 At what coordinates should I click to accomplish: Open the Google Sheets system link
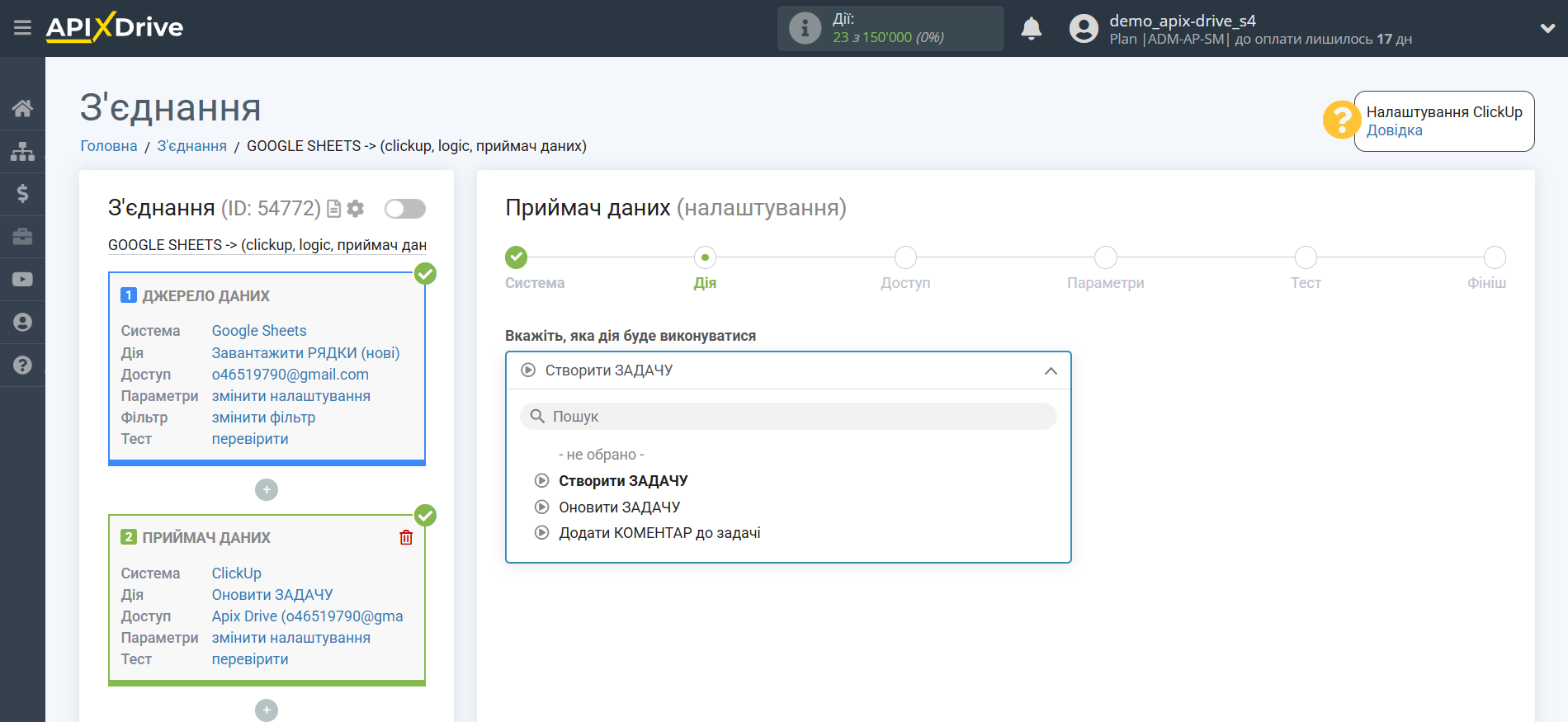tap(259, 331)
